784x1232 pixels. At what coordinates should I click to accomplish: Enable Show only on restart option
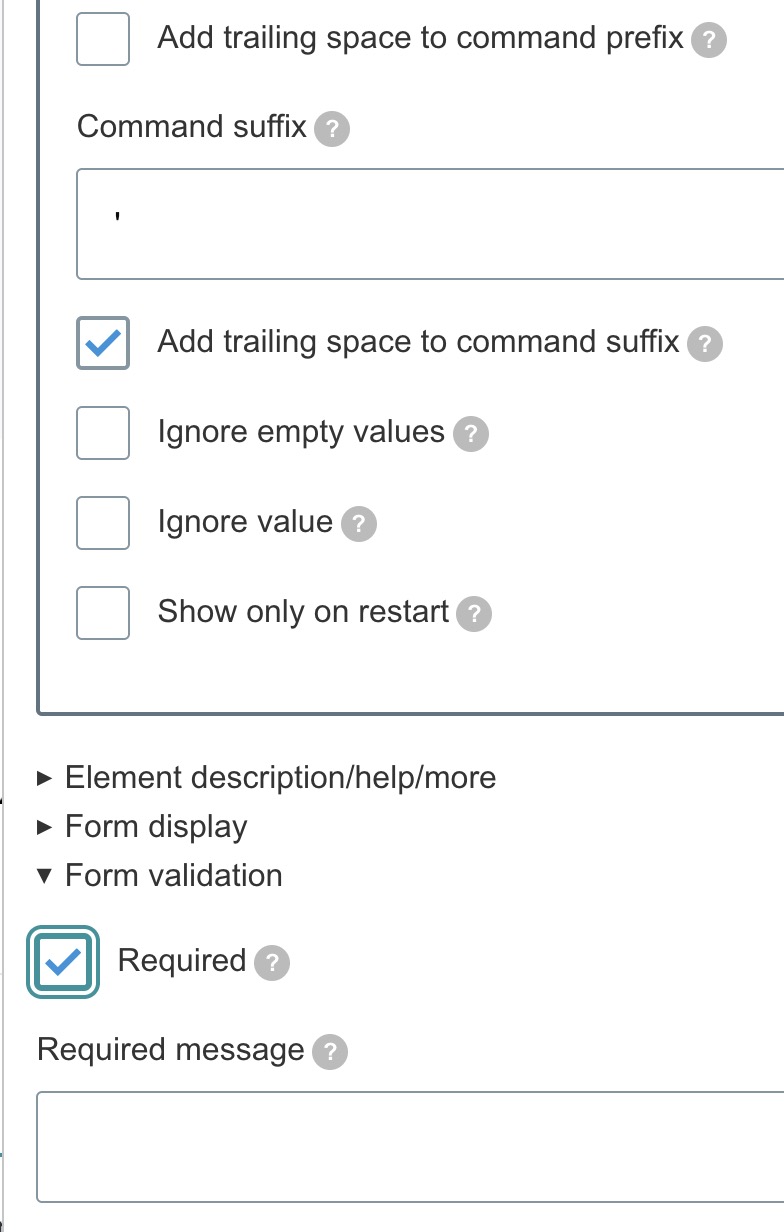pos(103,613)
